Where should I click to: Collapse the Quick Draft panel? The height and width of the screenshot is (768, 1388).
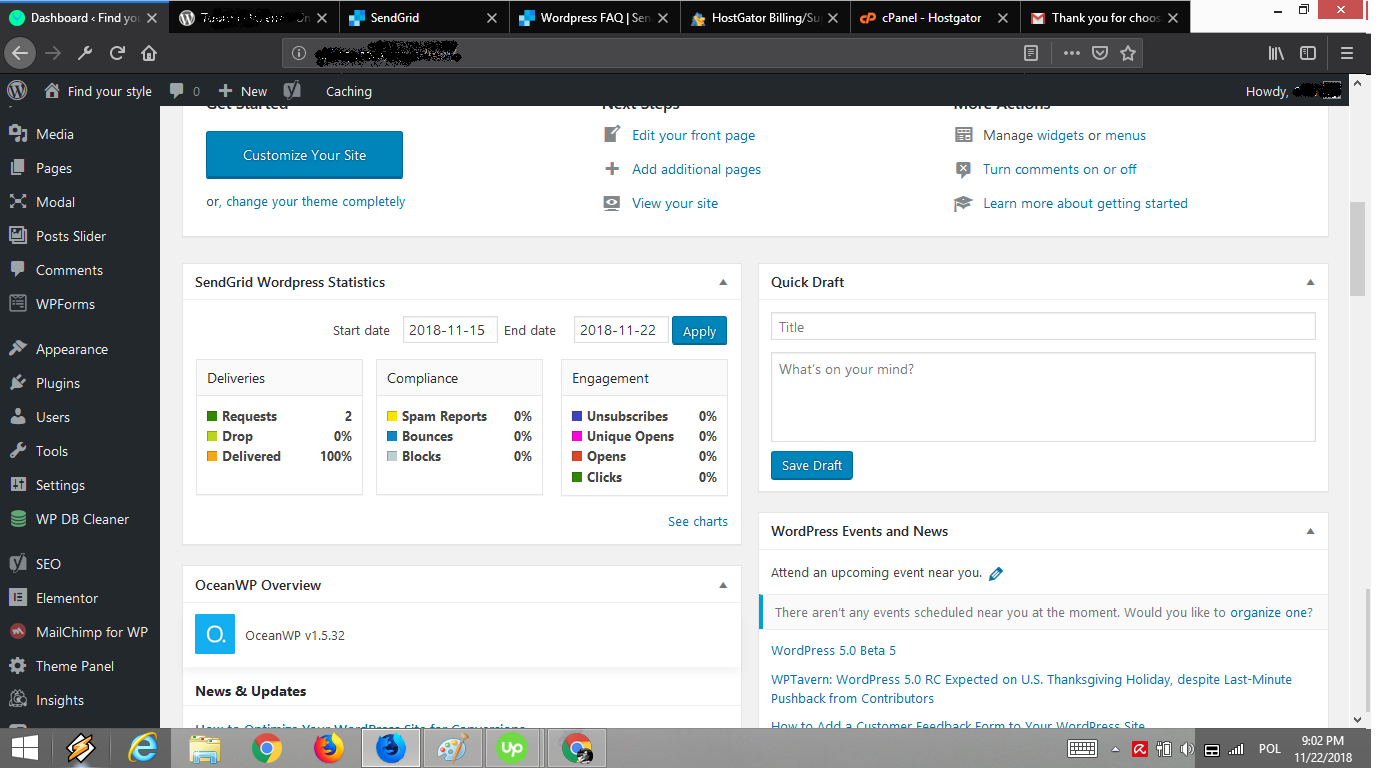pyautogui.click(x=1310, y=282)
